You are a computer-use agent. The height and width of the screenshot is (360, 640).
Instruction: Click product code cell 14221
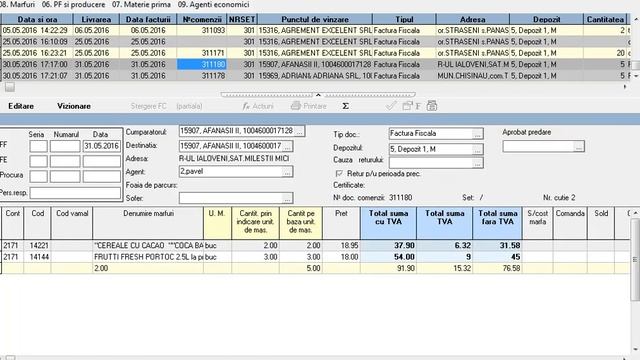click(x=38, y=246)
